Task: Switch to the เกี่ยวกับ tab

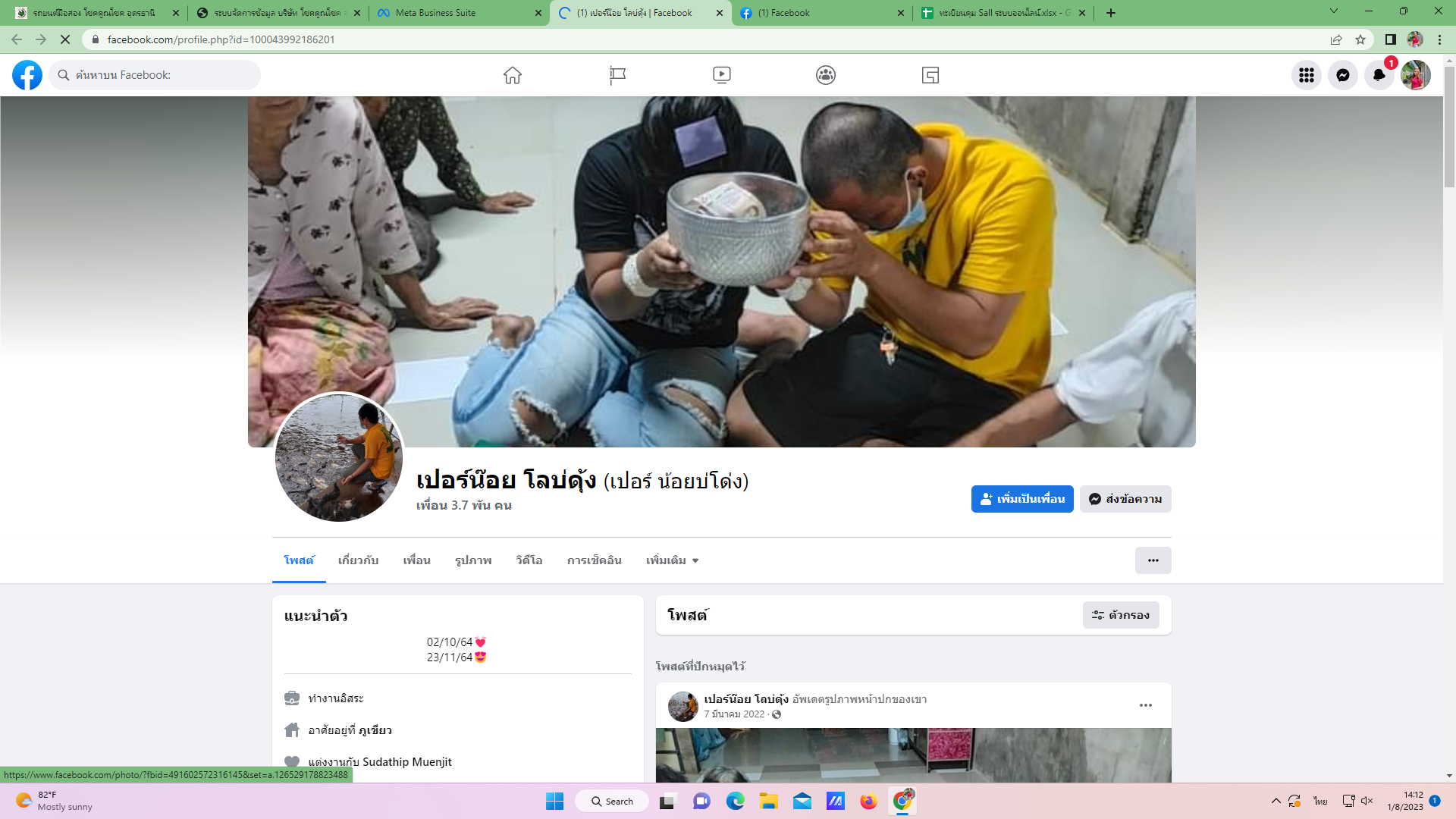Action: click(x=358, y=560)
